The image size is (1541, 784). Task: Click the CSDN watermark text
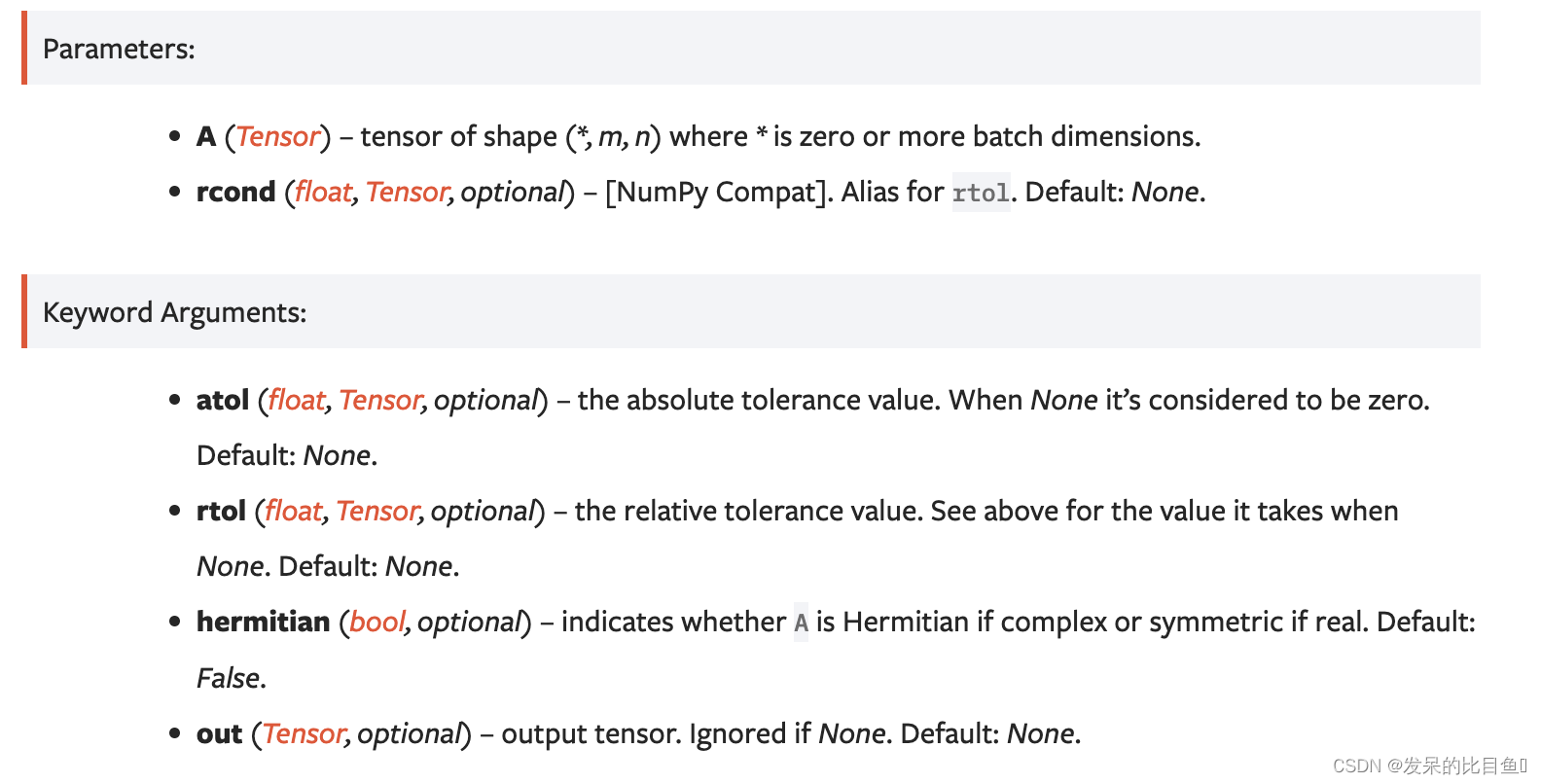point(1428,766)
